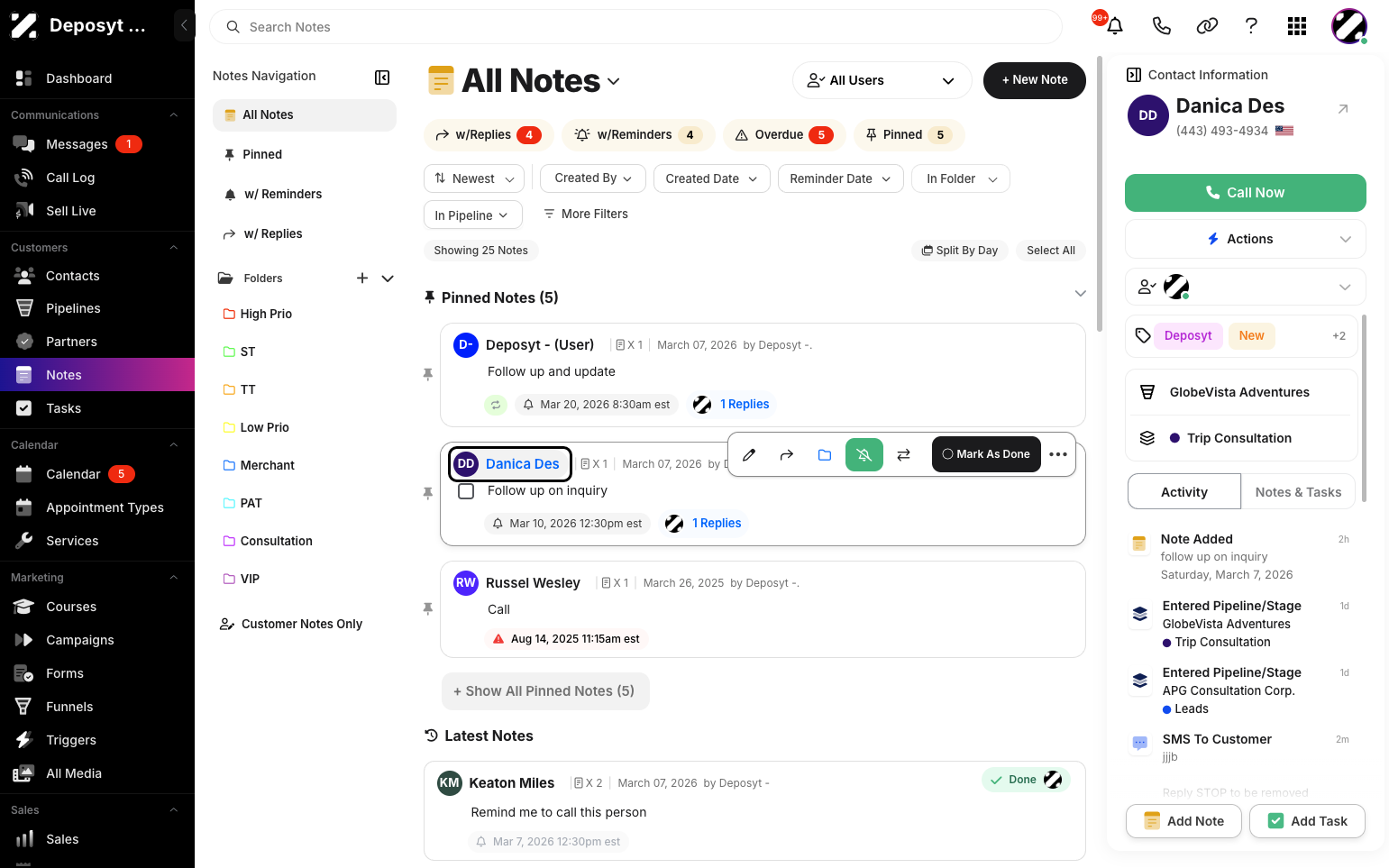
Task: Open Pipelines in the sidebar
Action: tap(97, 308)
